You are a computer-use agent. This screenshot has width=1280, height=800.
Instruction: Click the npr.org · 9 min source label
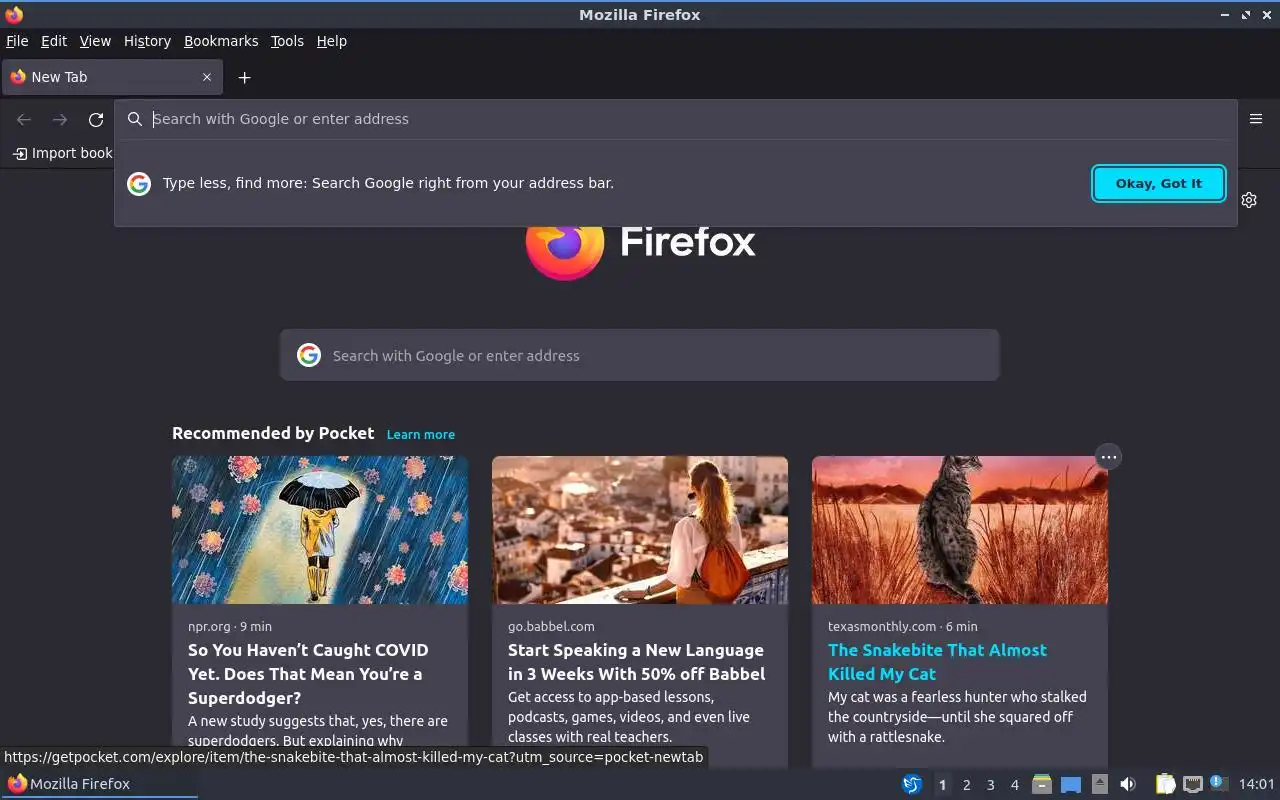230,626
